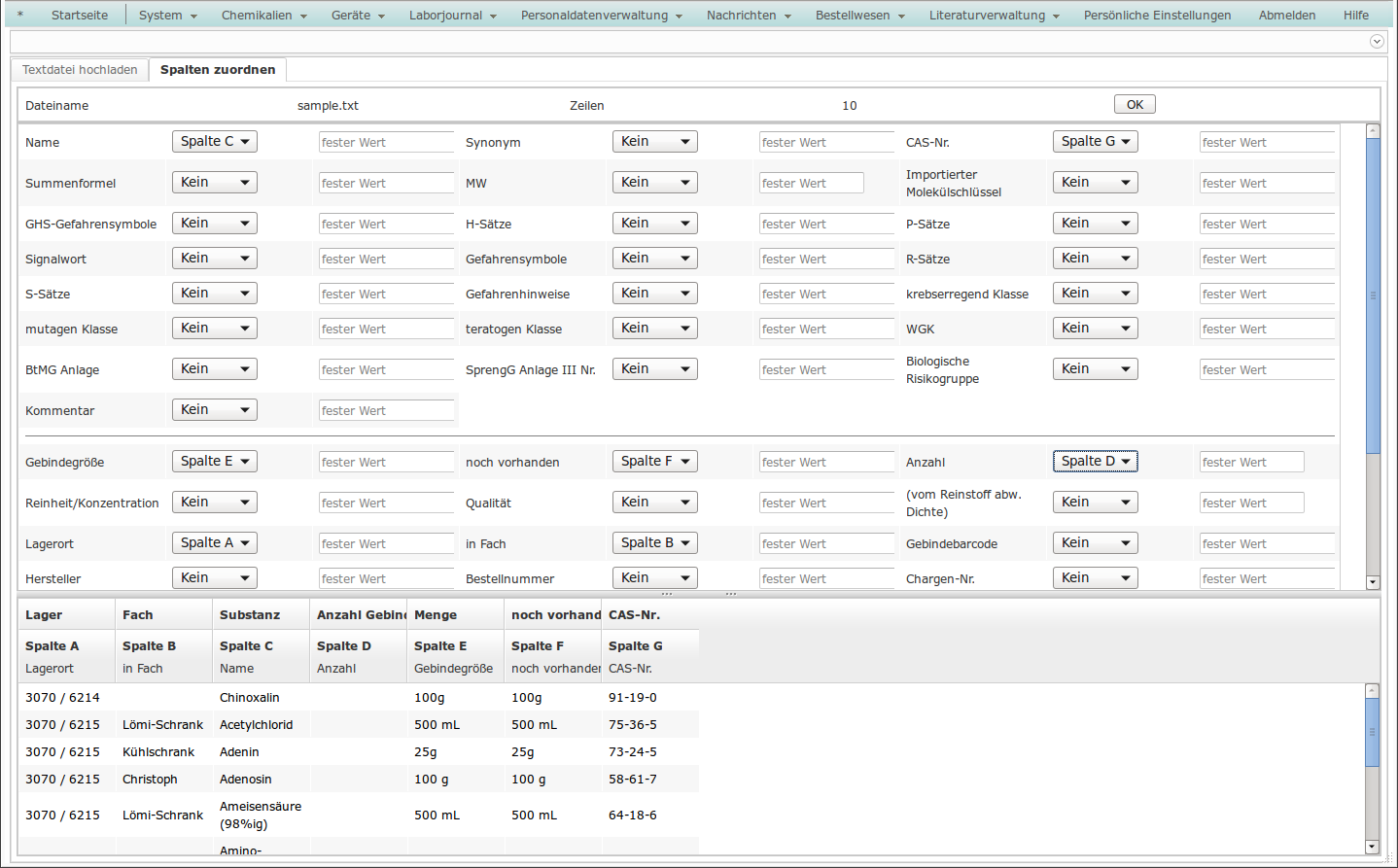Click the fester Wert field for MW
Image resolution: width=1398 pixels, height=868 pixels.
point(812,183)
